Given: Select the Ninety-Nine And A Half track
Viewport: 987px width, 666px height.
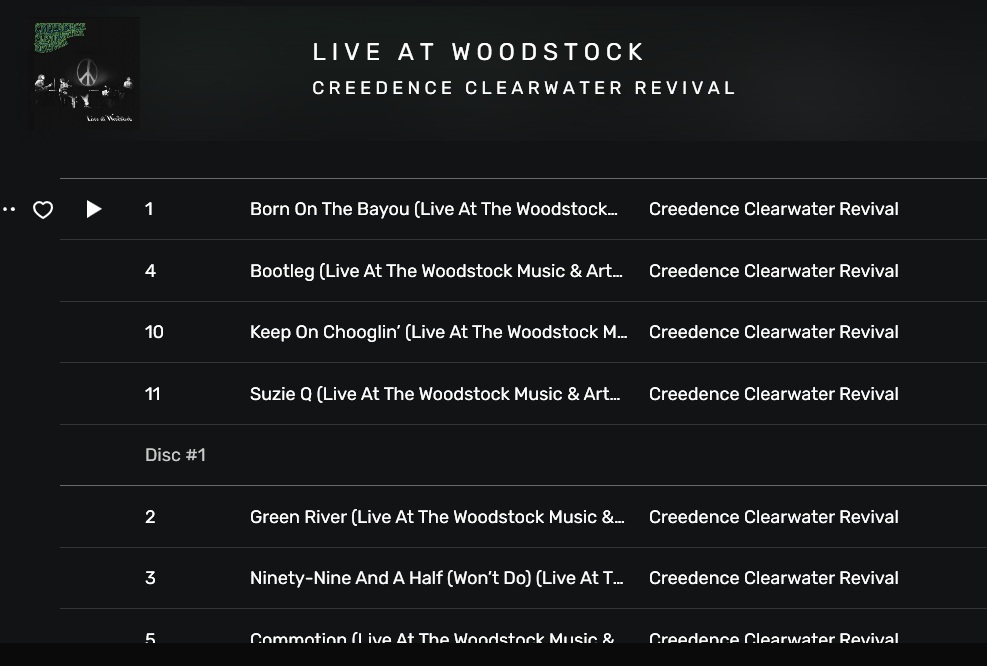Looking at the screenshot, I should coord(436,578).
